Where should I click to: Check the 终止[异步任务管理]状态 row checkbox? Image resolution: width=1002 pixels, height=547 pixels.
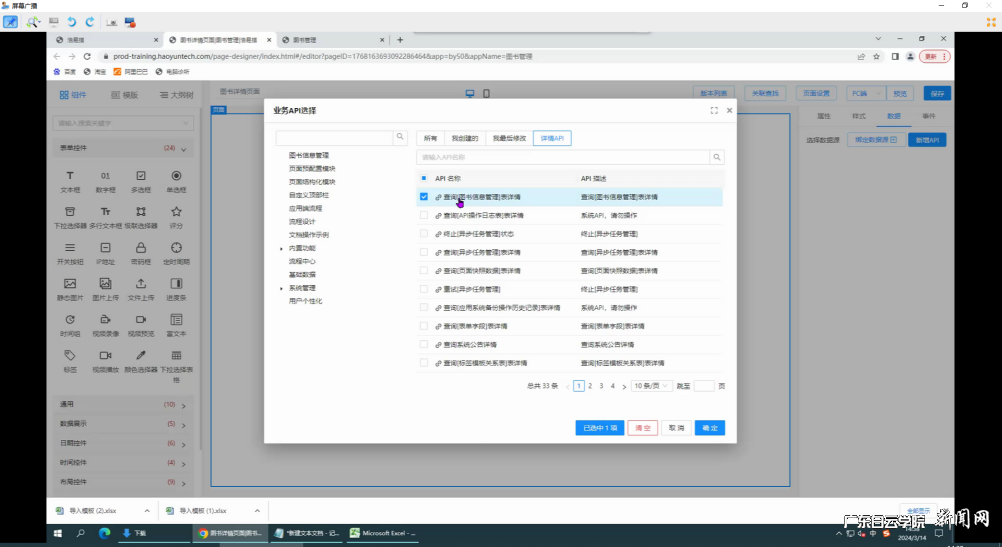pyautogui.click(x=424, y=234)
